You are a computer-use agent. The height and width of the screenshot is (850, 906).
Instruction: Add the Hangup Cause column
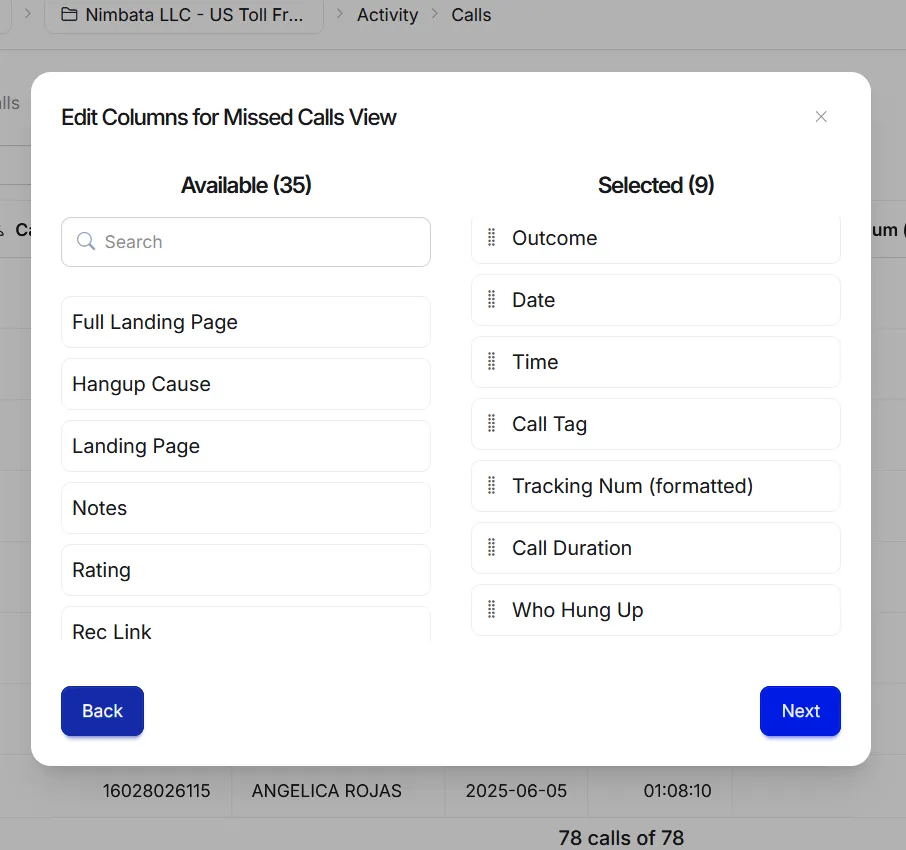pos(246,384)
